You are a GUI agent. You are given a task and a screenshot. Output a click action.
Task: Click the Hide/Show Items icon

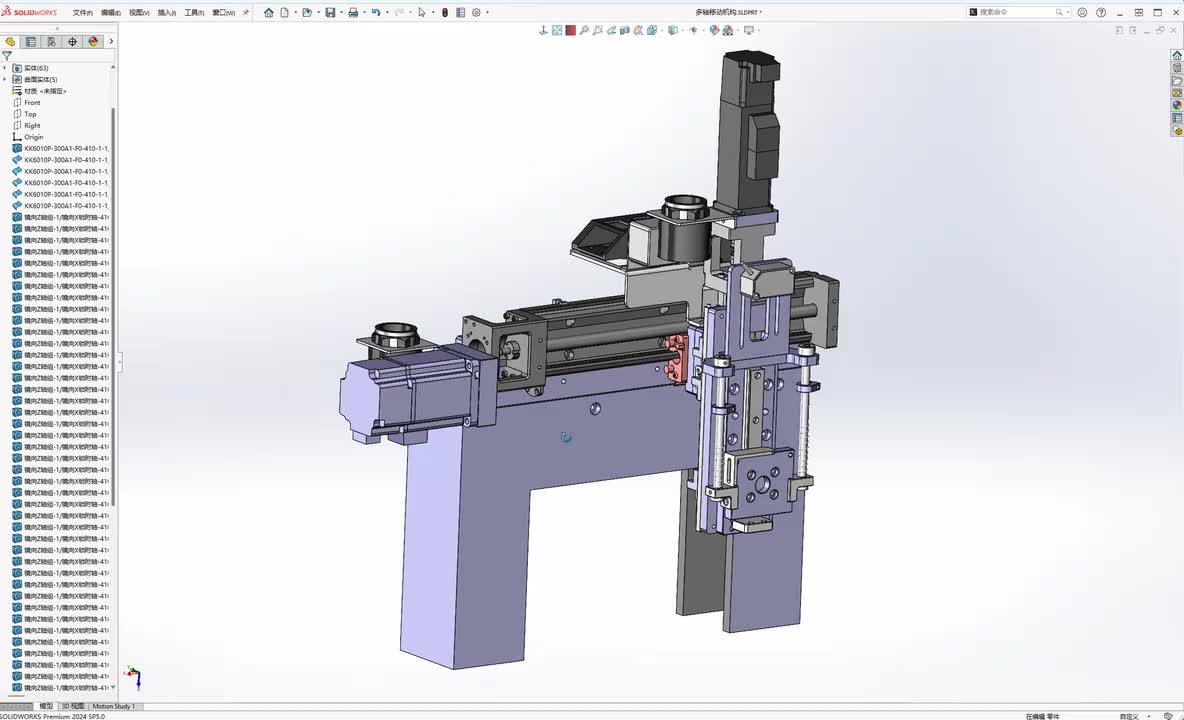693,30
